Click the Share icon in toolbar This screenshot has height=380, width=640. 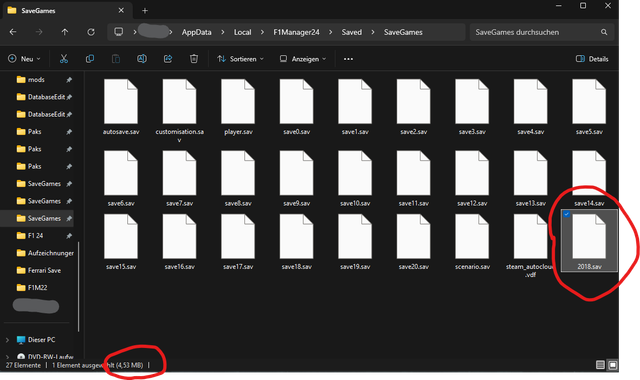(168, 59)
